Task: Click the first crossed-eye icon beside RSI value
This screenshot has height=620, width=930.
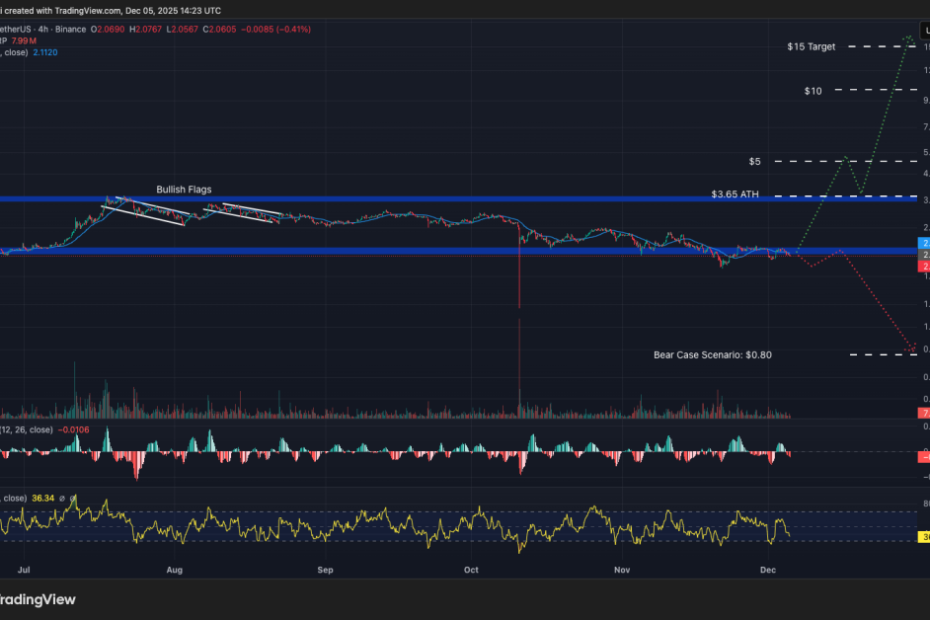Action: [x=62, y=497]
